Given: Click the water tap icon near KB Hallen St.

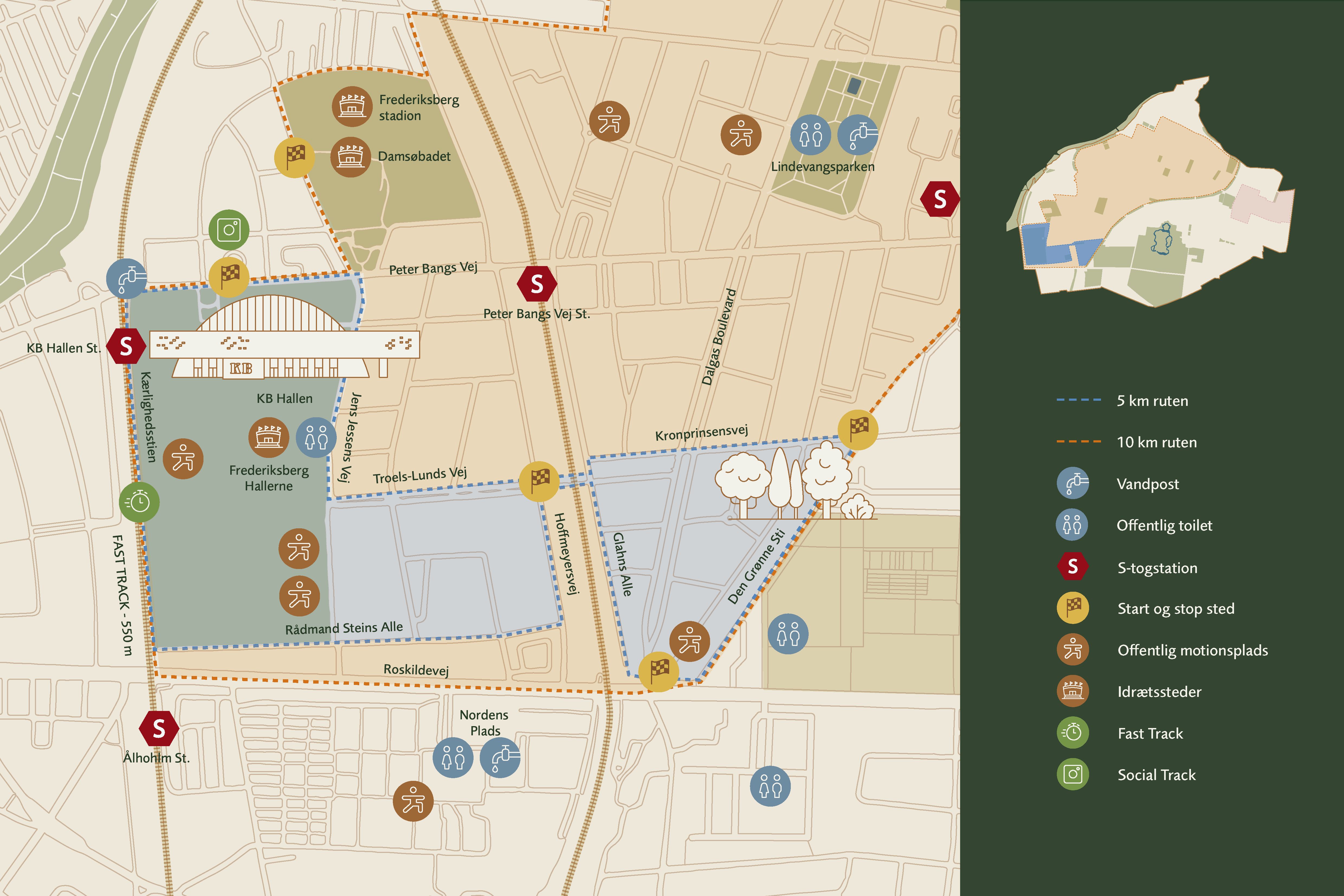Looking at the screenshot, I should [x=127, y=278].
